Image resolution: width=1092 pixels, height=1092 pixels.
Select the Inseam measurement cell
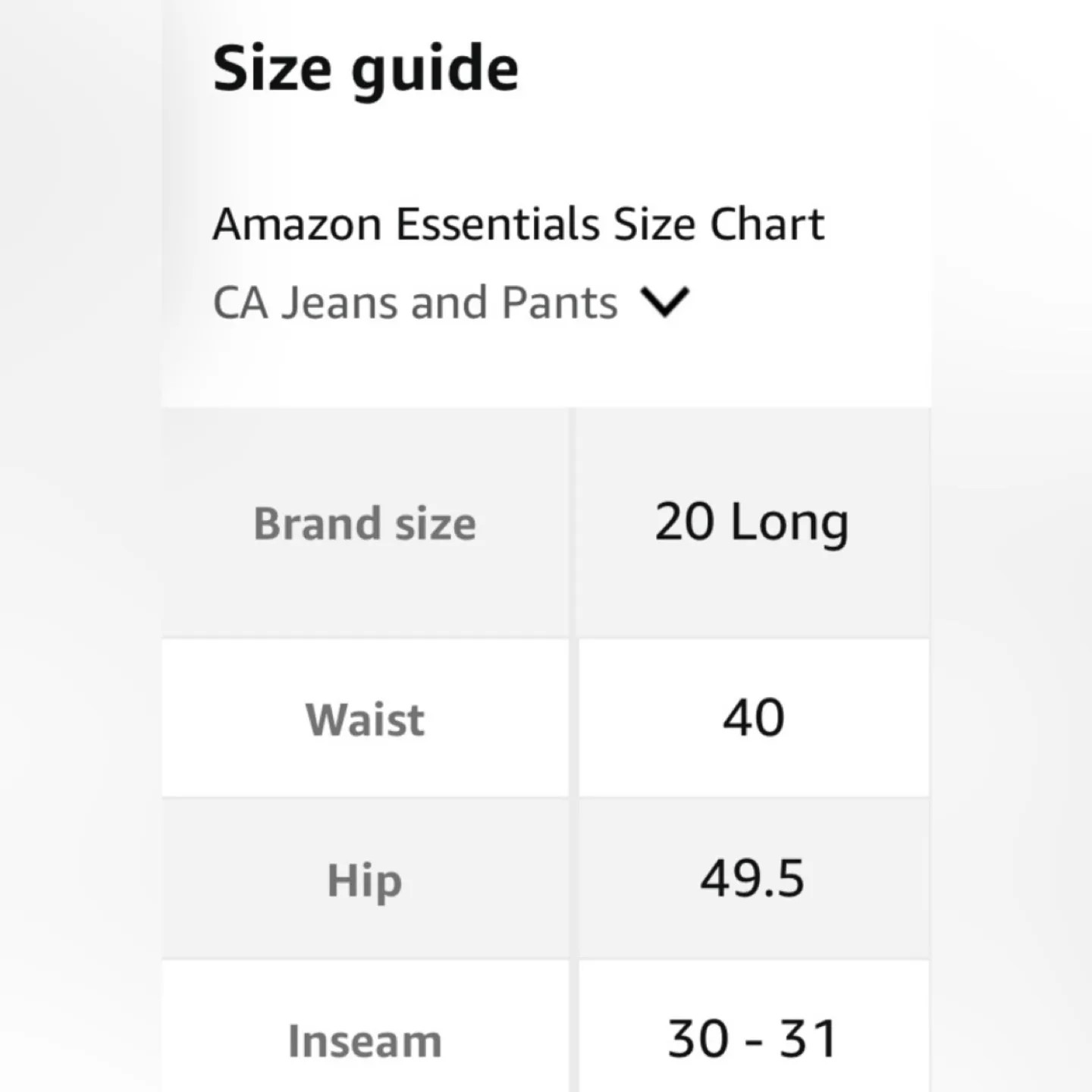tap(753, 1037)
